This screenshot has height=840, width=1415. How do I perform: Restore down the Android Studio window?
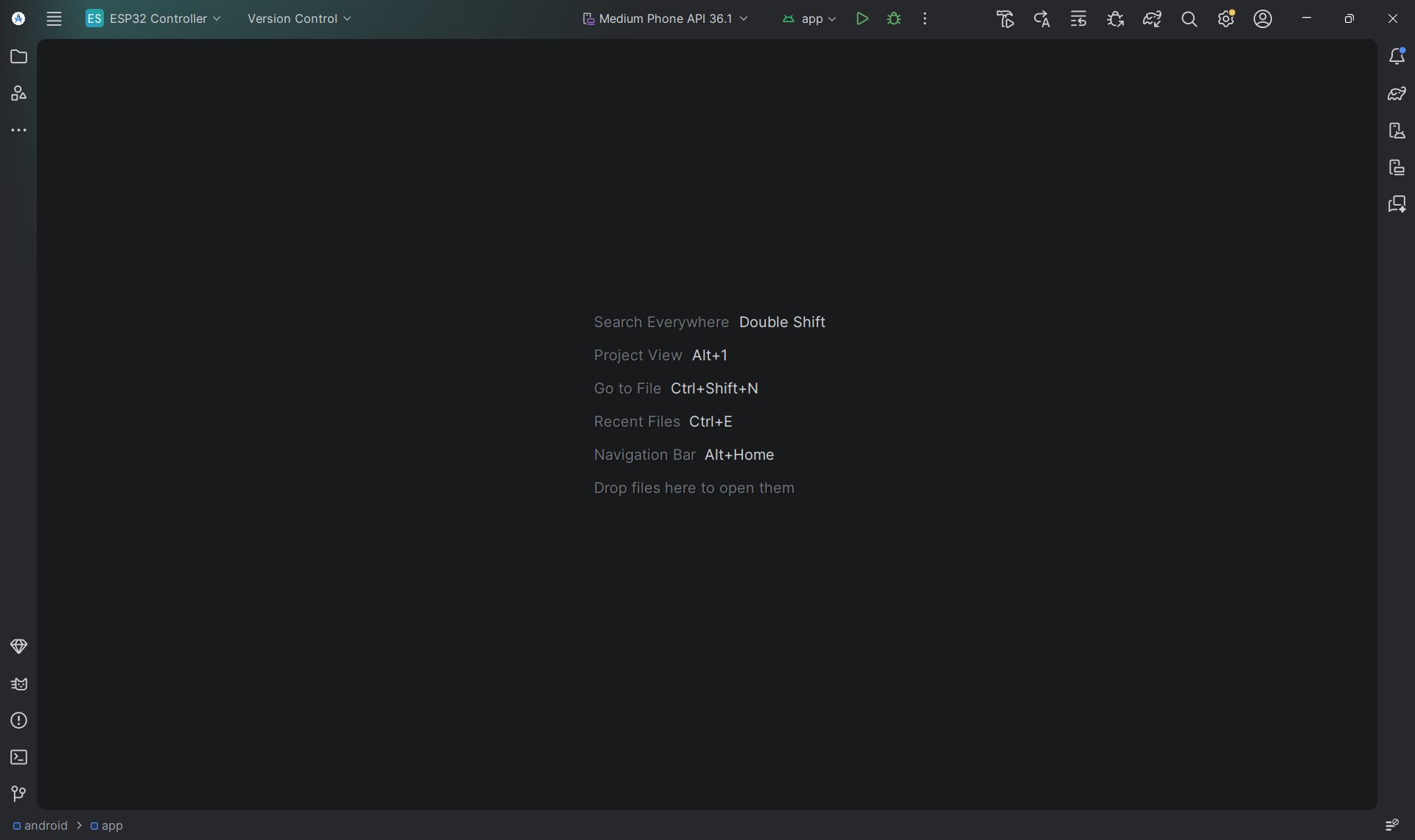1349,18
